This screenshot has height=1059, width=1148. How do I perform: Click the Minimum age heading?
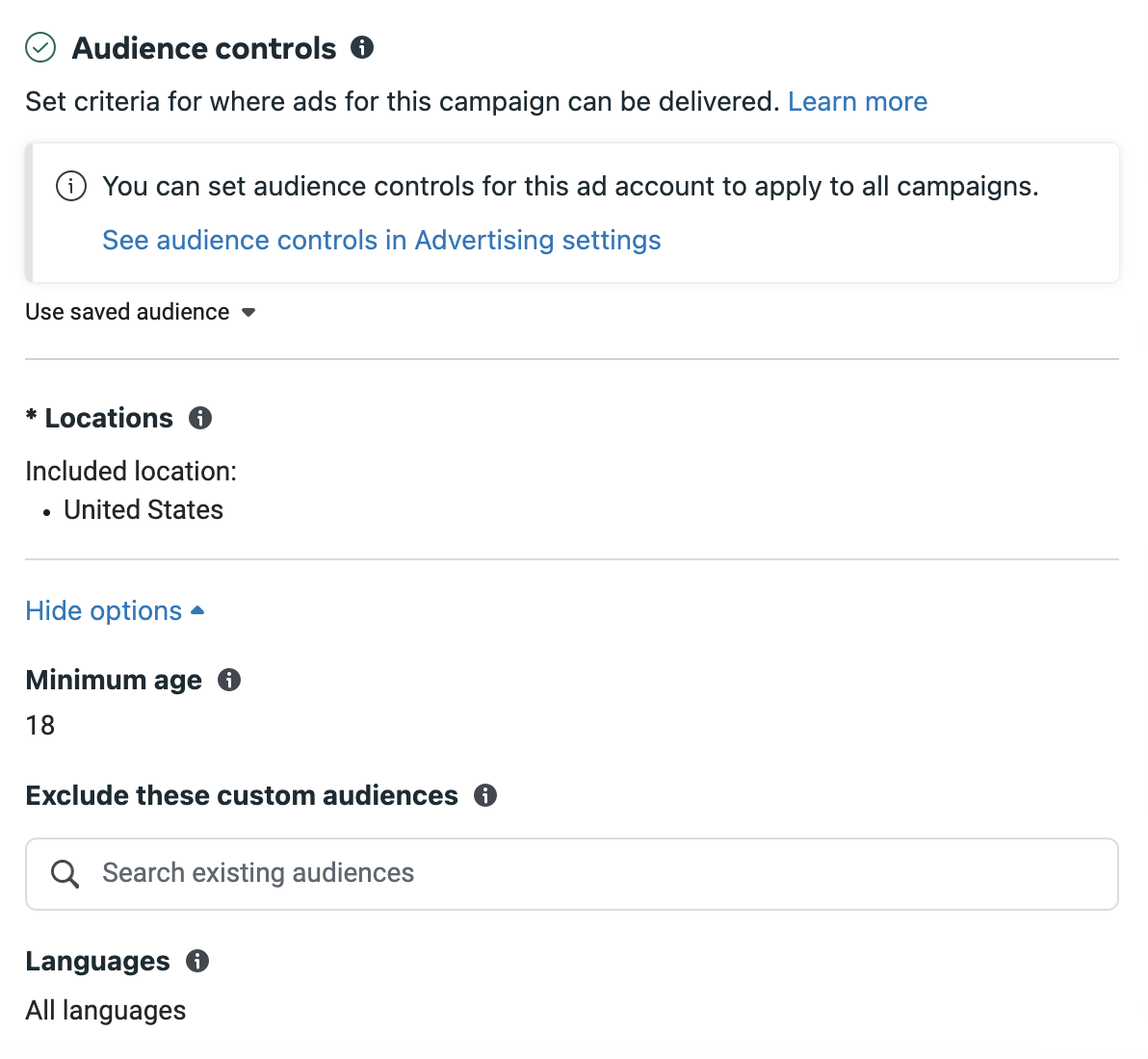114,681
